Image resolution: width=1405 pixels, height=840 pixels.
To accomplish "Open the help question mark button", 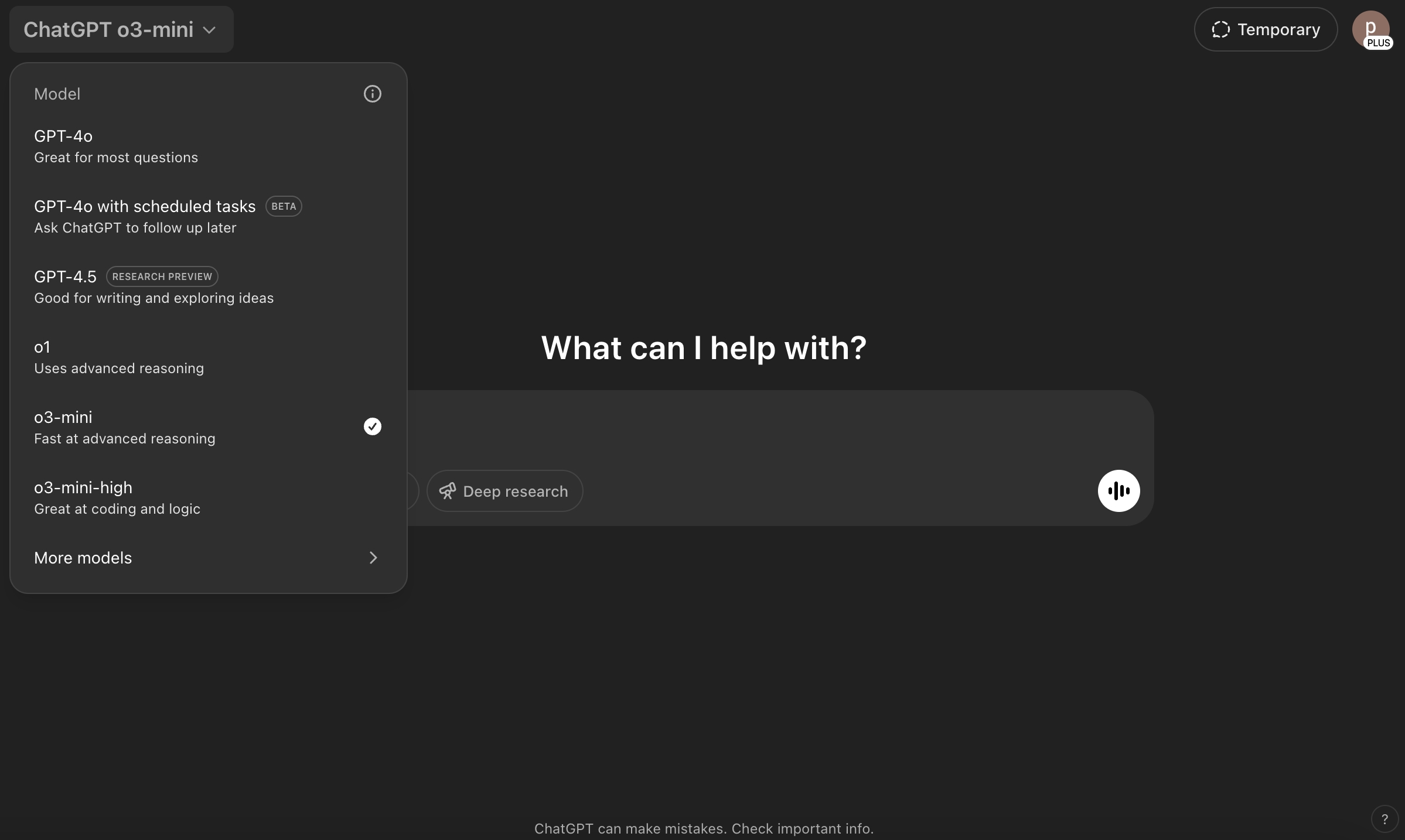I will [x=1384, y=819].
